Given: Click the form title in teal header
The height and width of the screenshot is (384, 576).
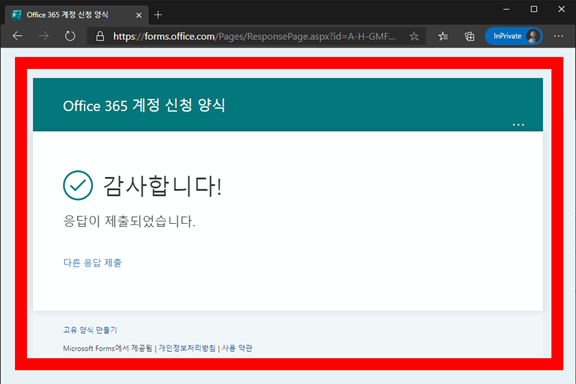Looking at the screenshot, I should click(x=144, y=106).
